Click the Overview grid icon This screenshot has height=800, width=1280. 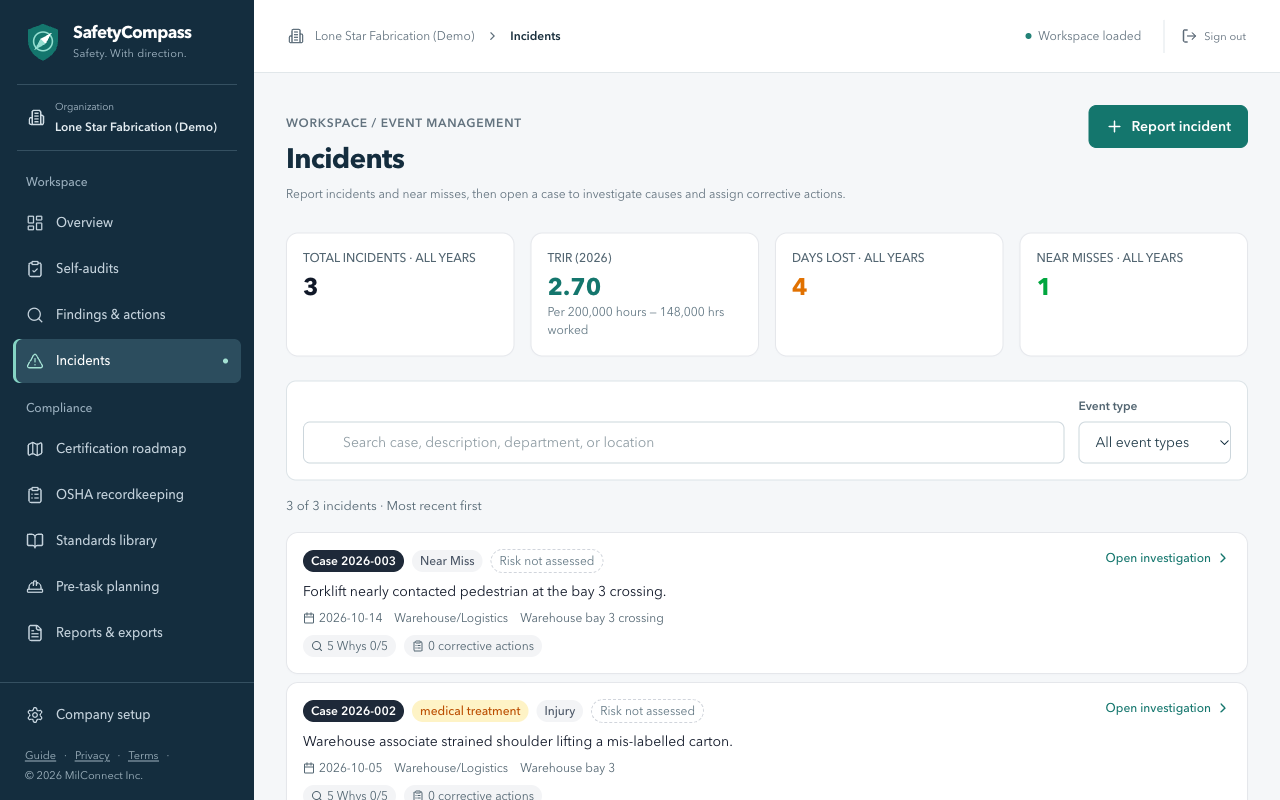[35, 223]
